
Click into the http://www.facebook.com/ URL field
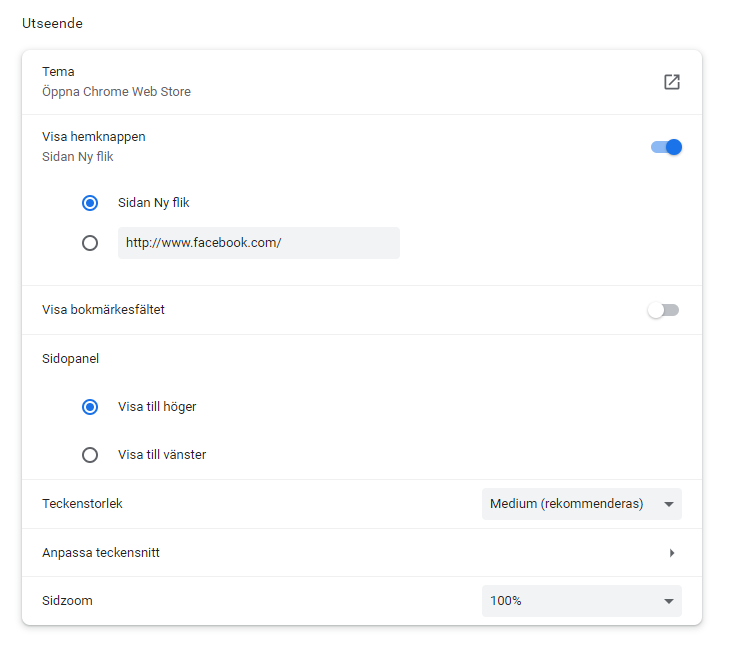coord(258,243)
